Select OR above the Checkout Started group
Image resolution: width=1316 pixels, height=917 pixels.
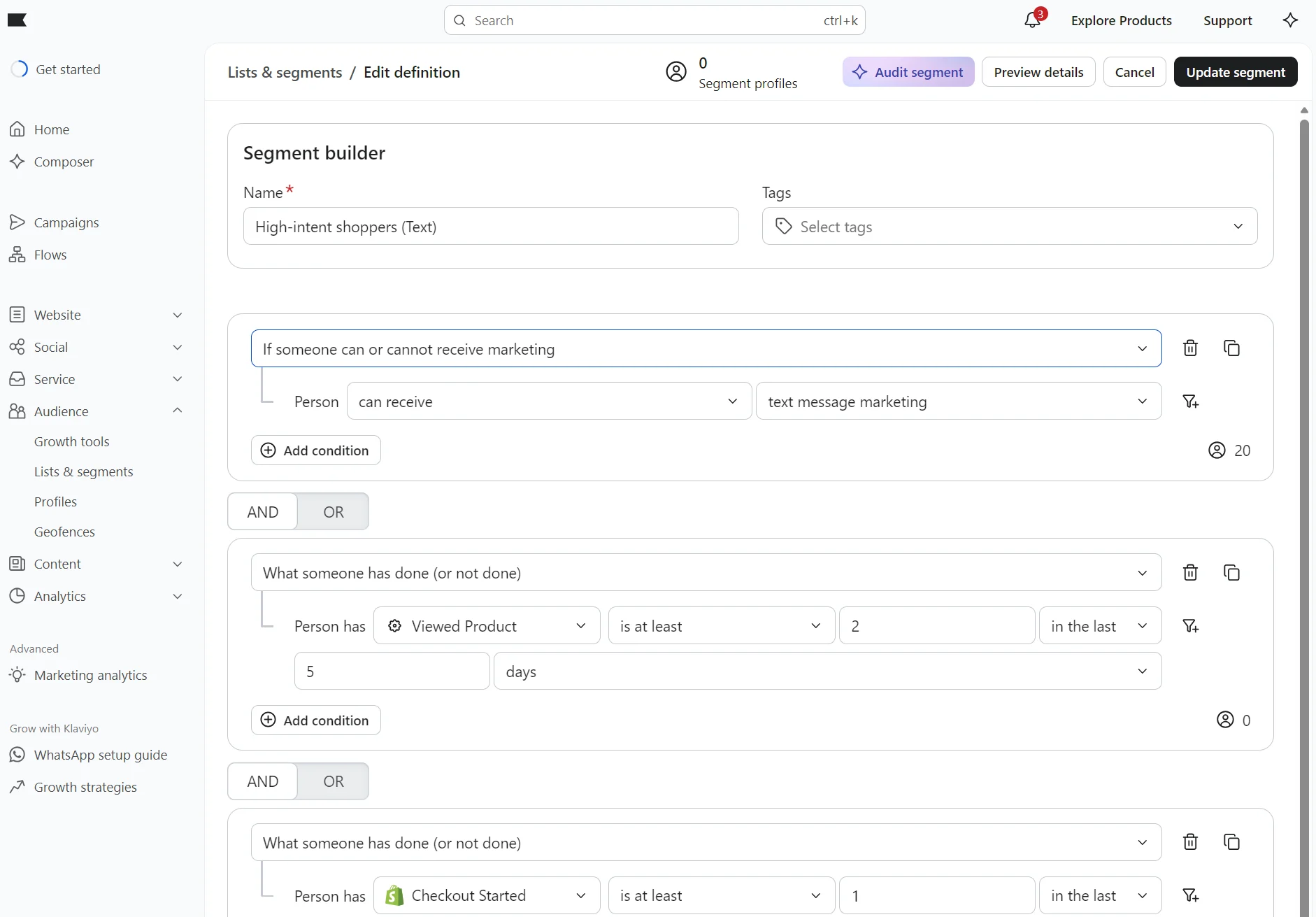click(334, 781)
